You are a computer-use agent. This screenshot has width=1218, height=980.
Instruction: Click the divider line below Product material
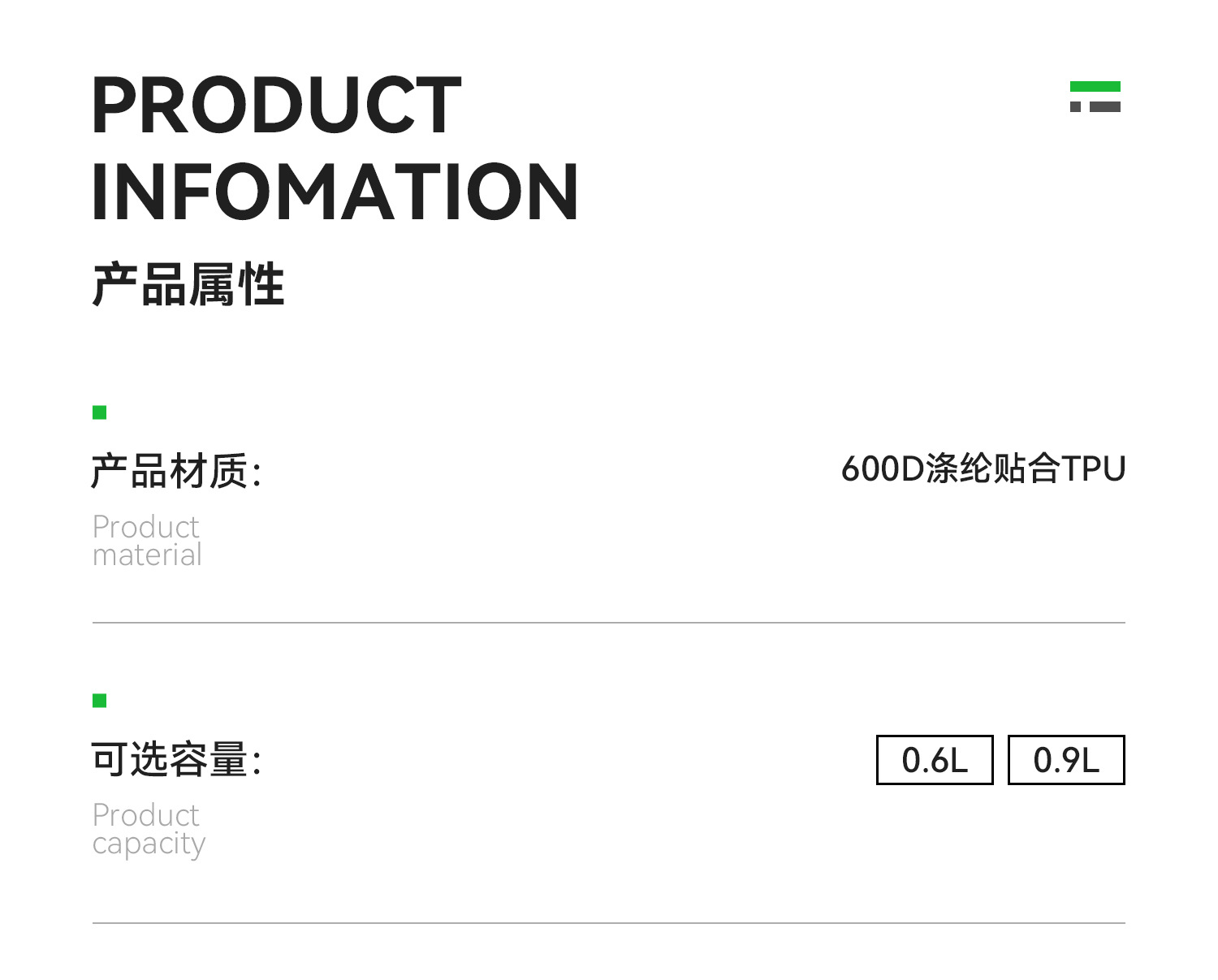point(609,623)
